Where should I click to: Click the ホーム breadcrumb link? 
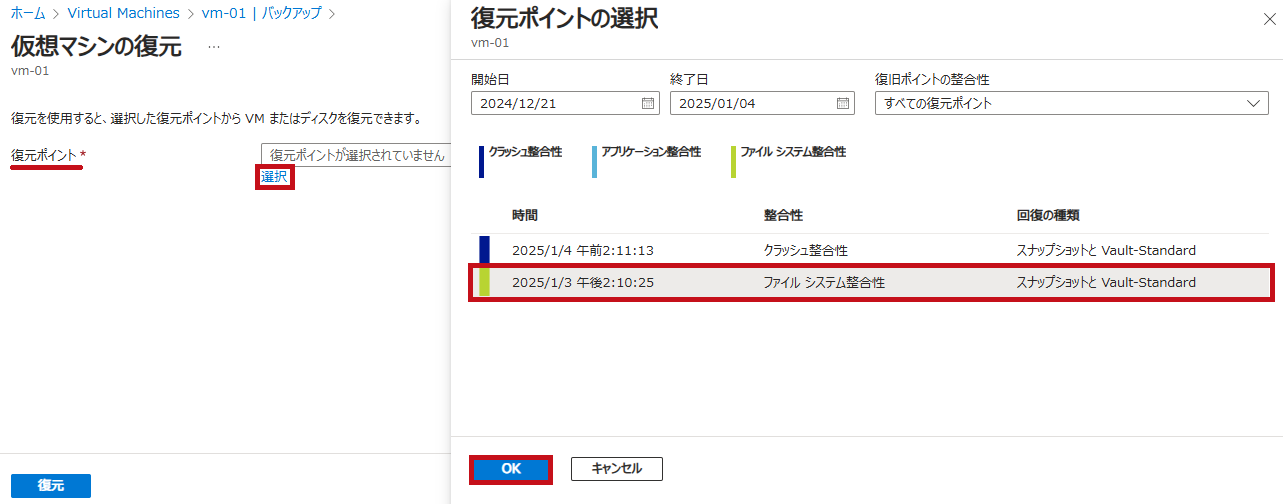(28, 13)
